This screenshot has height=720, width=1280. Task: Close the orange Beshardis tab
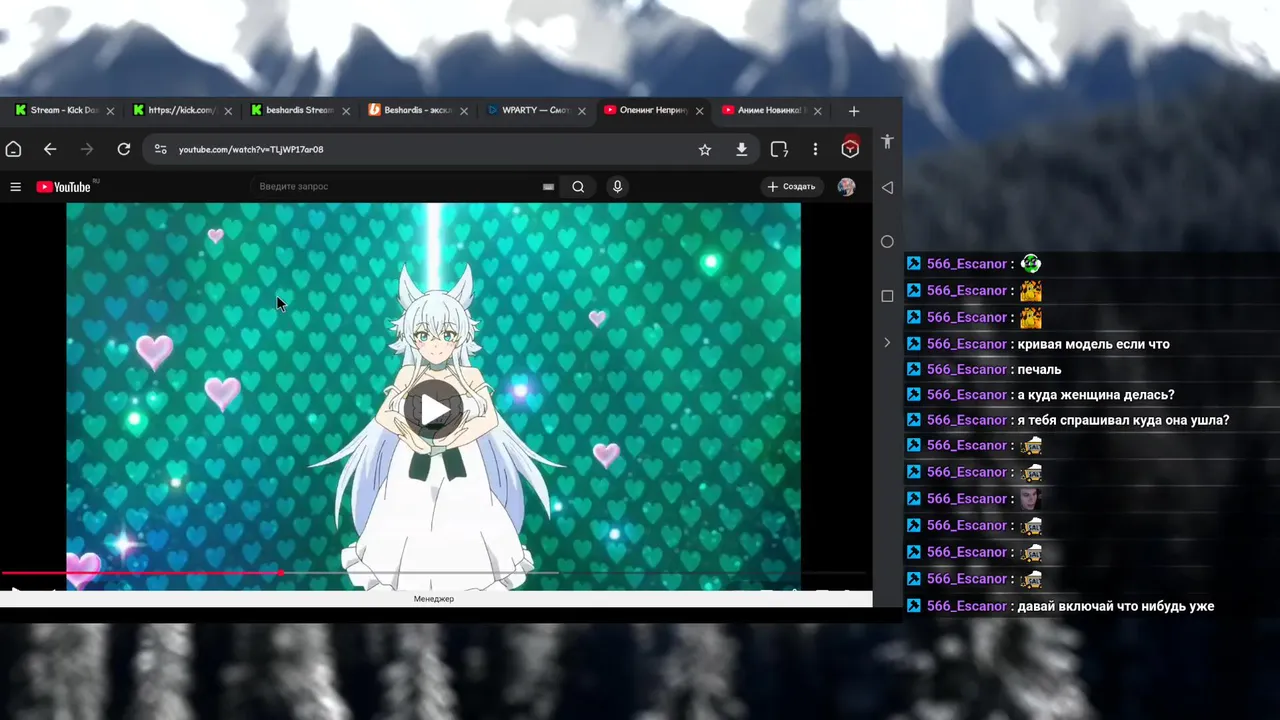coord(464,111)
